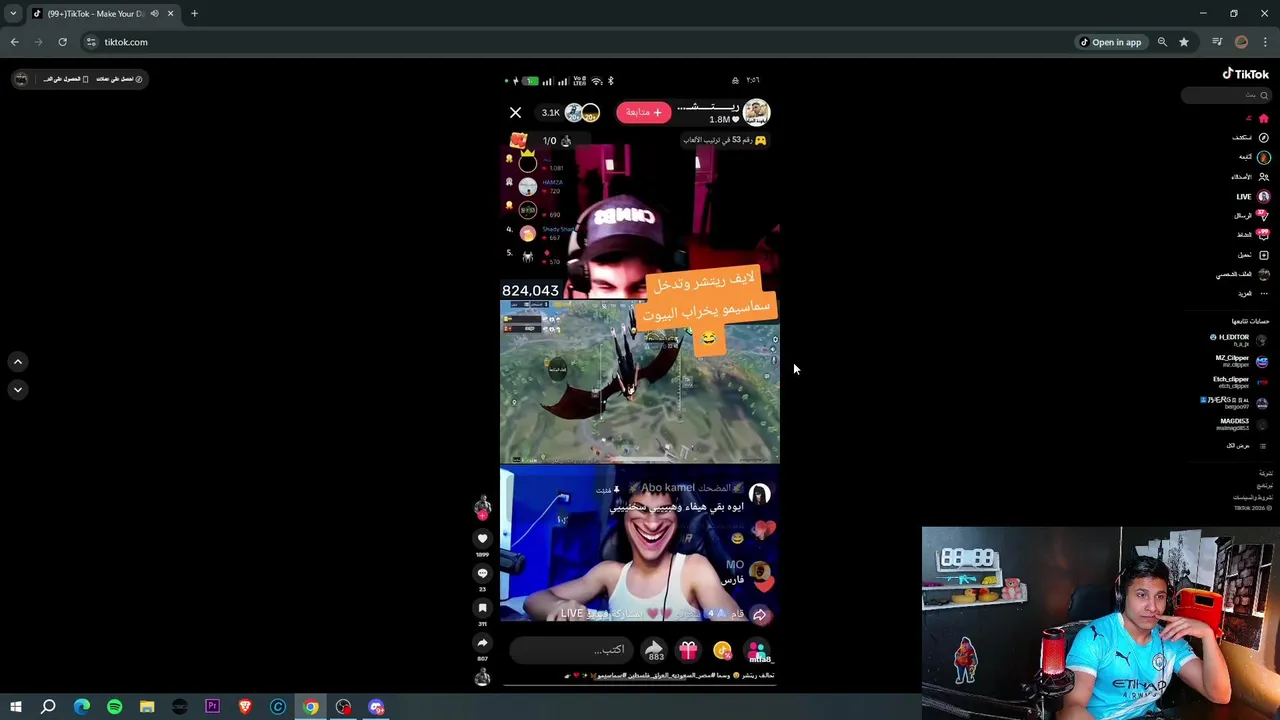Open the Chrome profile avatar
Screen dimensions: 1280x720
coord(1242,42)
